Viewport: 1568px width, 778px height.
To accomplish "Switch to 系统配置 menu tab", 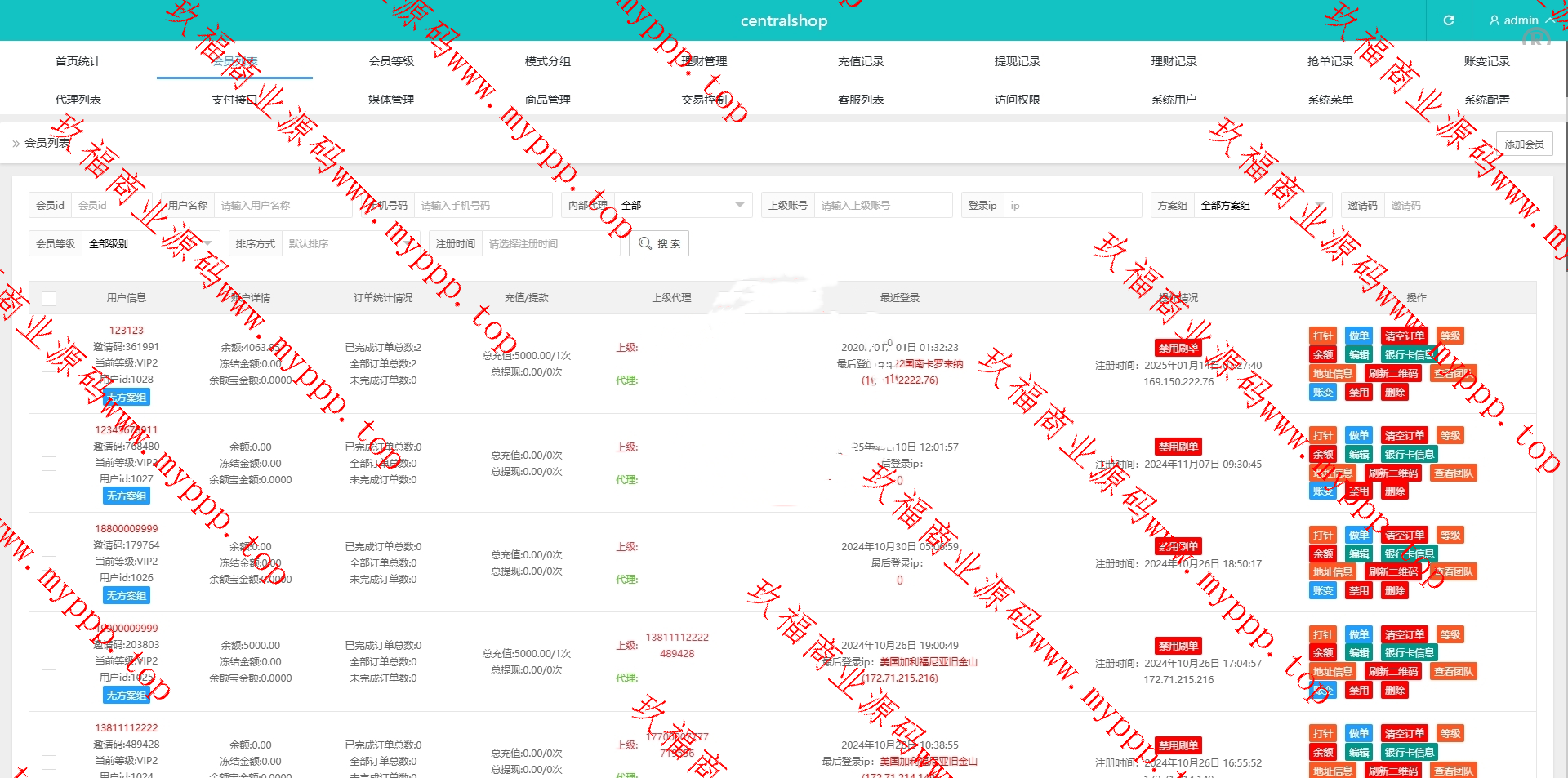I will coord(1486,100).
